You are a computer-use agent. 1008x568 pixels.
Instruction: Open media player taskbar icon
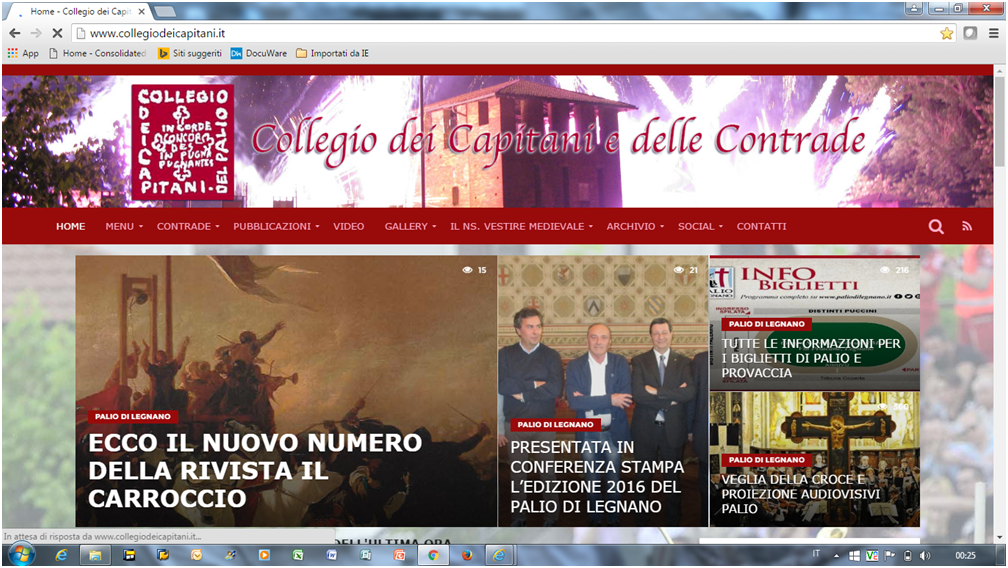coord(264,555)
